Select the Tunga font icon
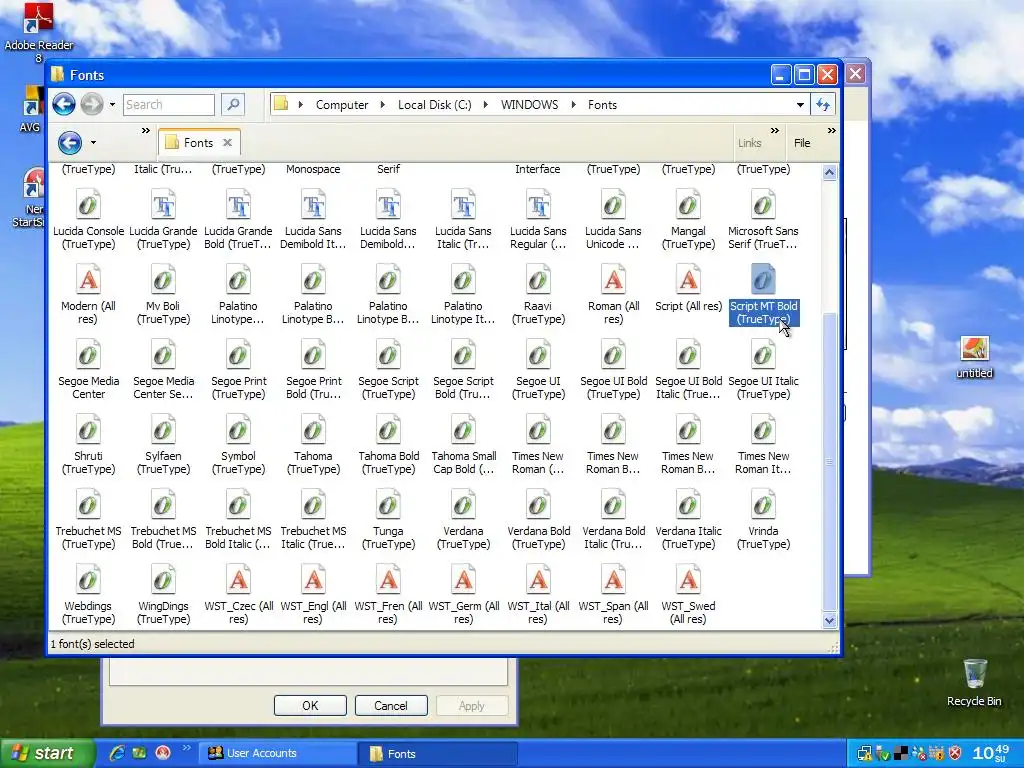 tap(389, 505)
